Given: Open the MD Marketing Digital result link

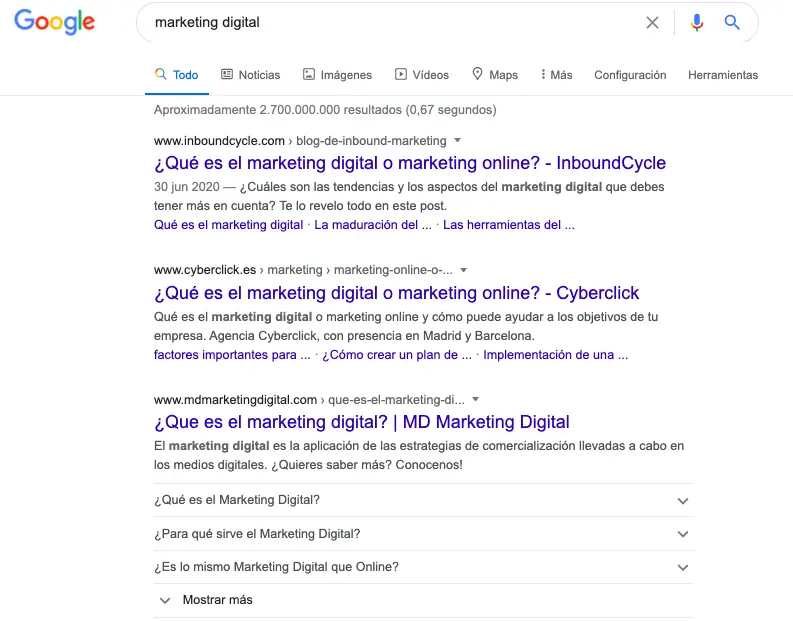Looking at the screenshot, I should (361, 422).
